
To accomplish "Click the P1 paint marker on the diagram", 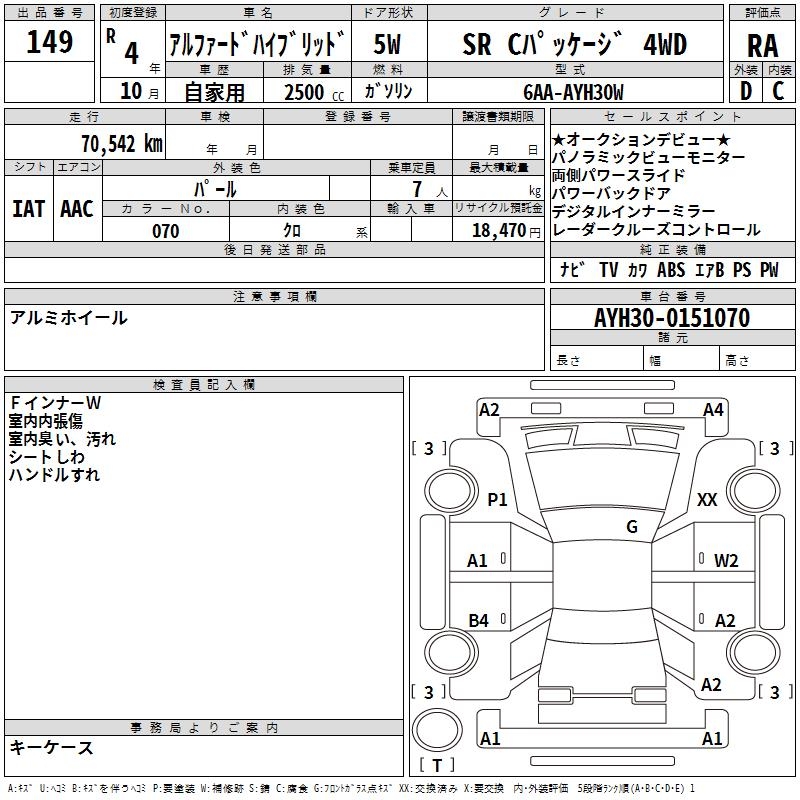I will tap(497, 500).
